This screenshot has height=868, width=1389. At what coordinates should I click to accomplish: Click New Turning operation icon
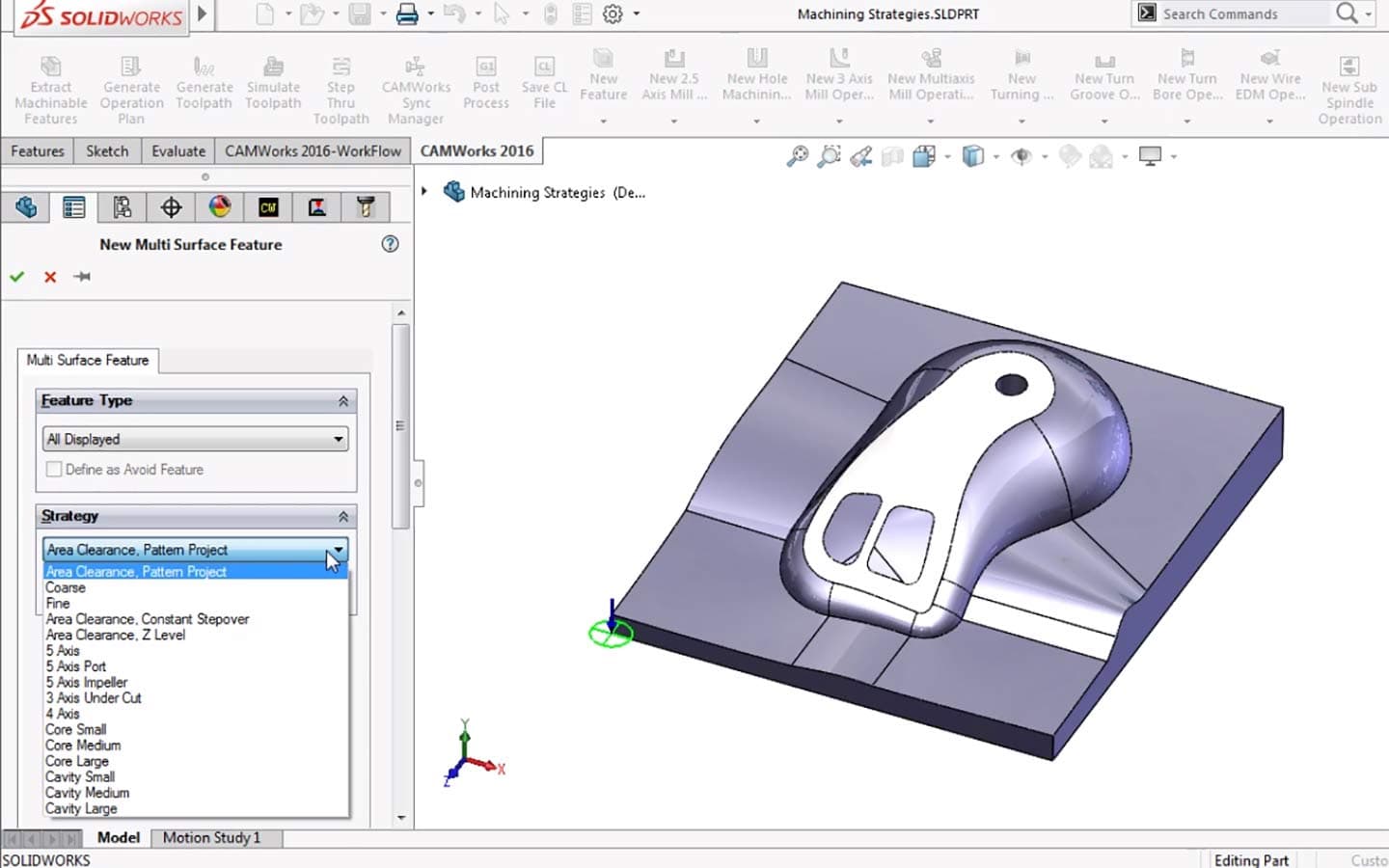pos(1021,58)
